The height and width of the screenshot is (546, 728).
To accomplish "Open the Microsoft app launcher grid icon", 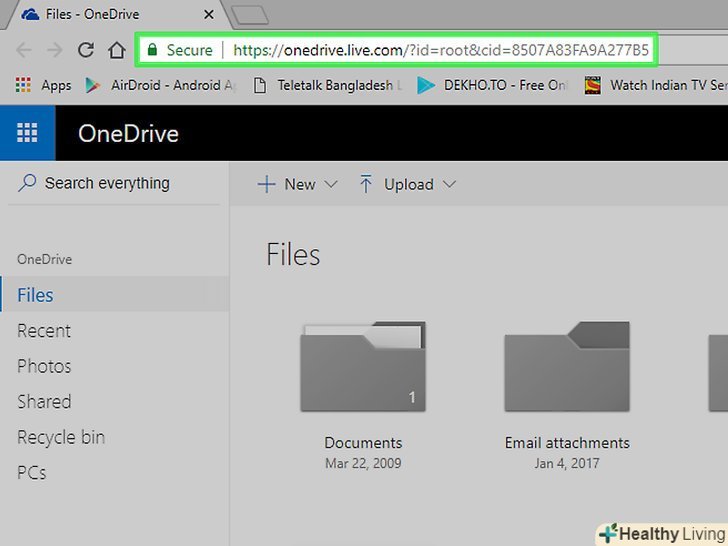I will click(27, 133).
